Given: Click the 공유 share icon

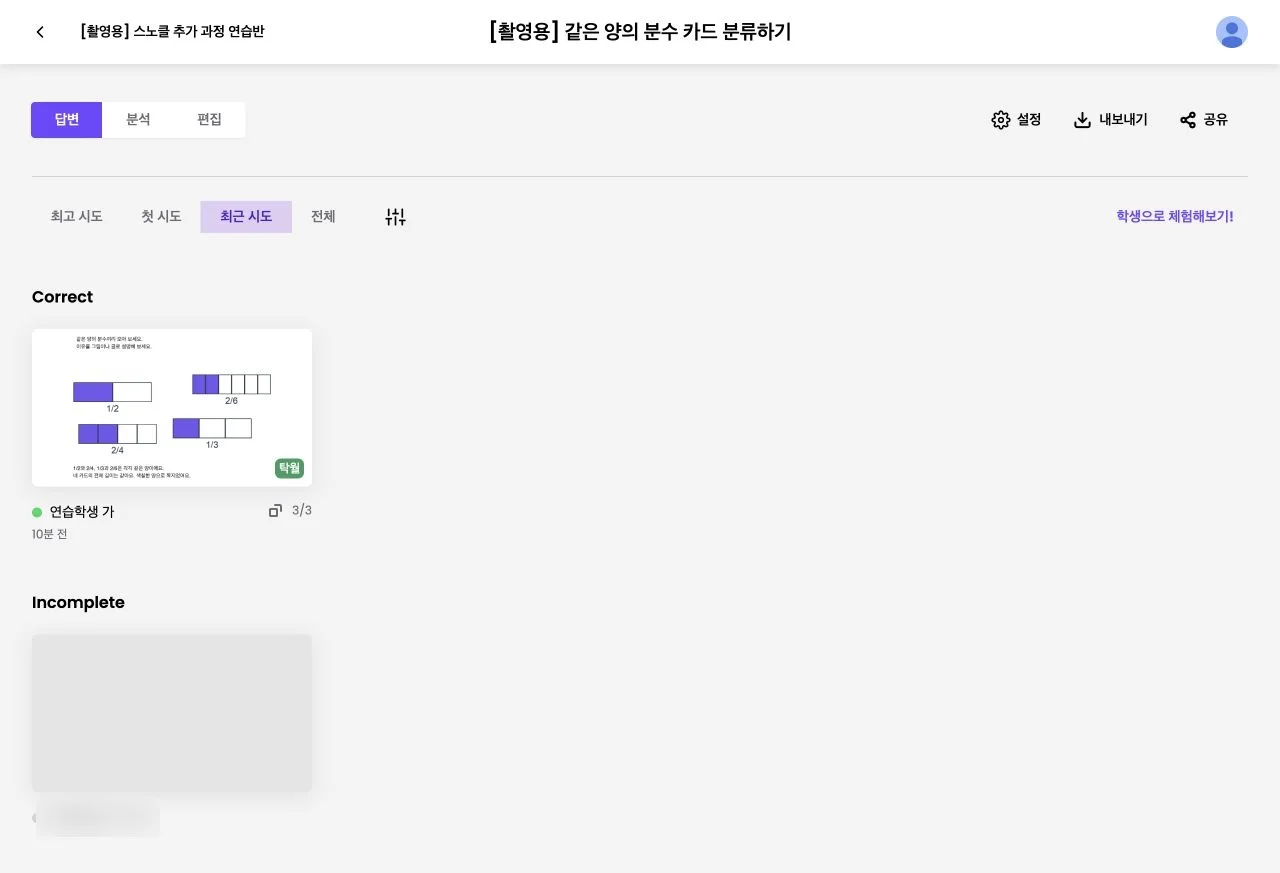Looking at the screenshot, I should pos(1188,120).
